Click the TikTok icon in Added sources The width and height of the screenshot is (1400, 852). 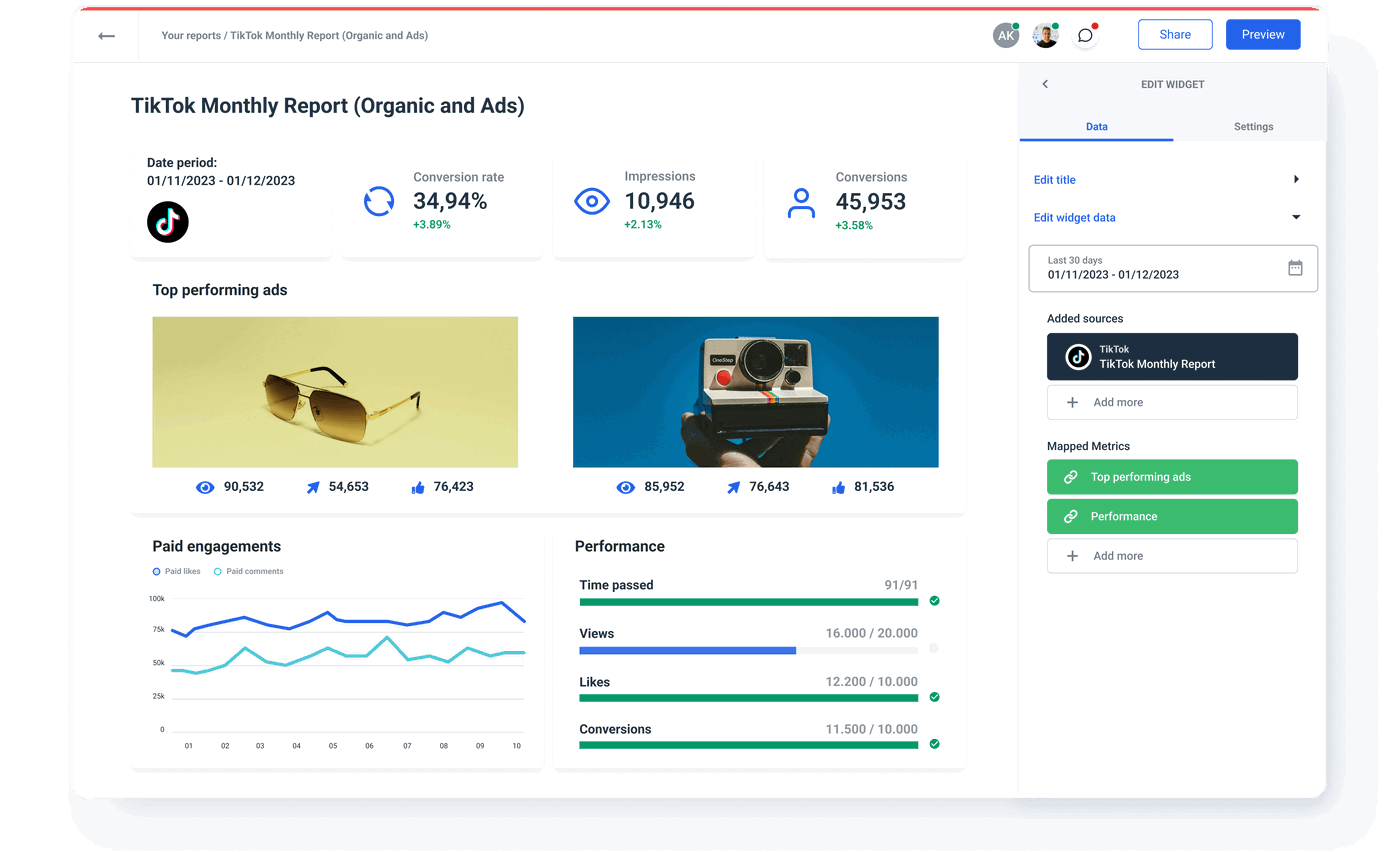click(x=1077, y=357)
